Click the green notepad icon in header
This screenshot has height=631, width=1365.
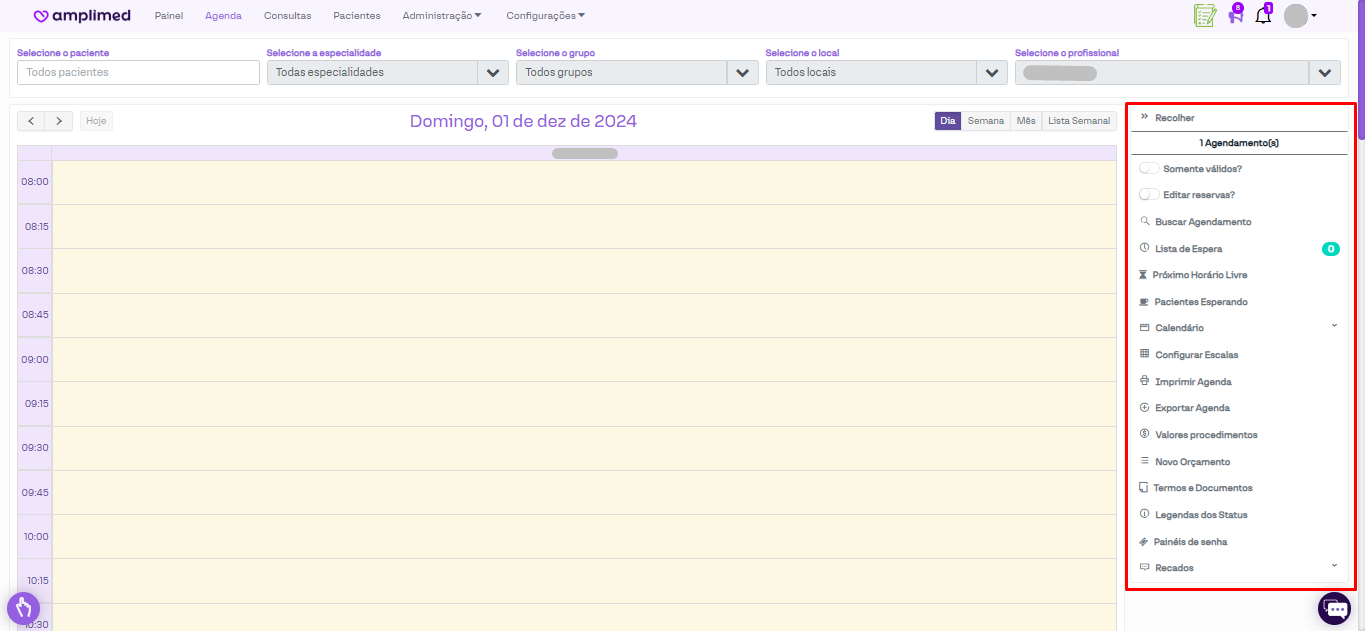point(1204,16)
